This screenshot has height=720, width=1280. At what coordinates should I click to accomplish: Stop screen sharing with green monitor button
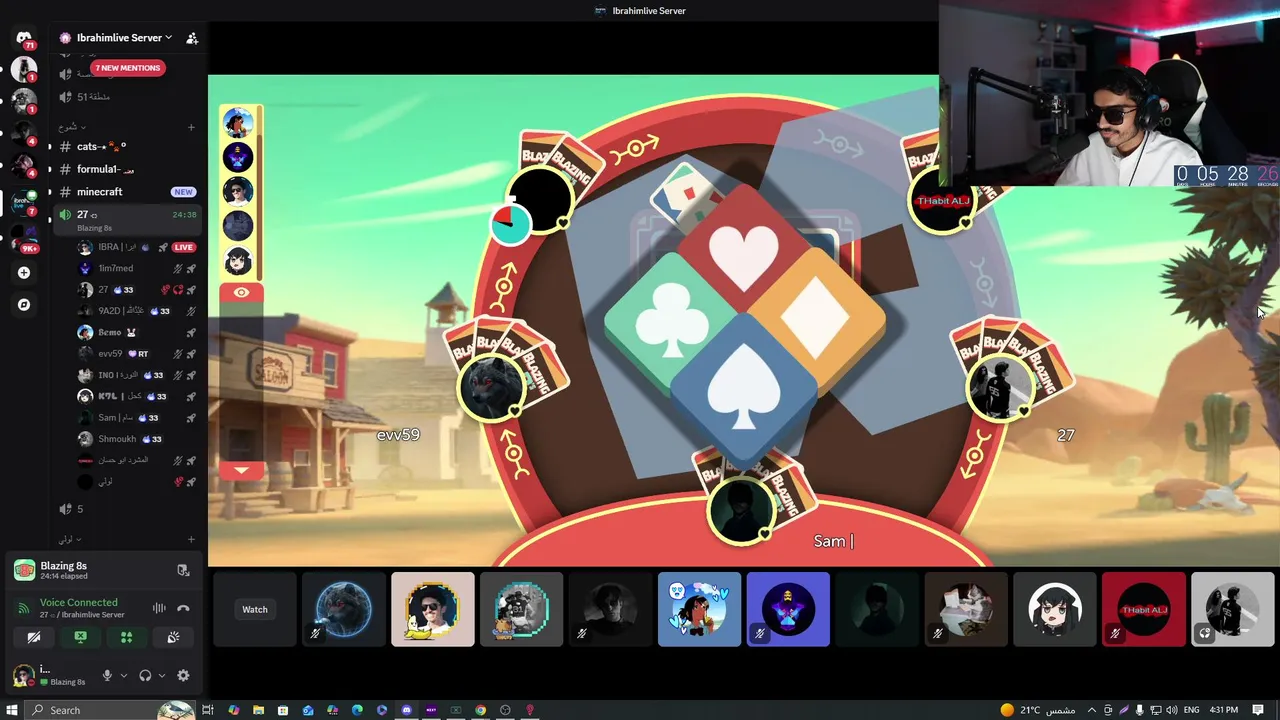click(80, 637)
